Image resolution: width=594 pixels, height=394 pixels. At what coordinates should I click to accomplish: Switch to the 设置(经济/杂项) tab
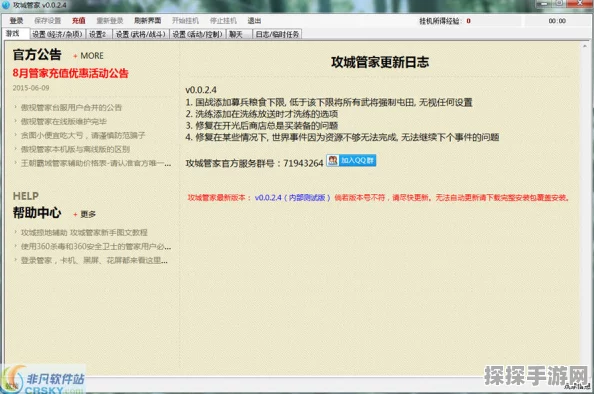pyautogui.click(x=57, y=34)
